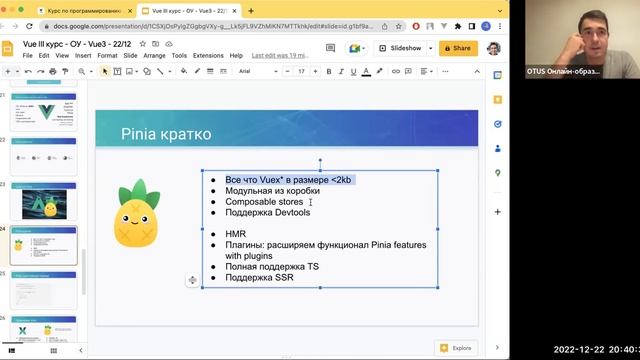Pick the Text box tool
The width and height of the screenshot is (640, 360).
pos(117,71)
